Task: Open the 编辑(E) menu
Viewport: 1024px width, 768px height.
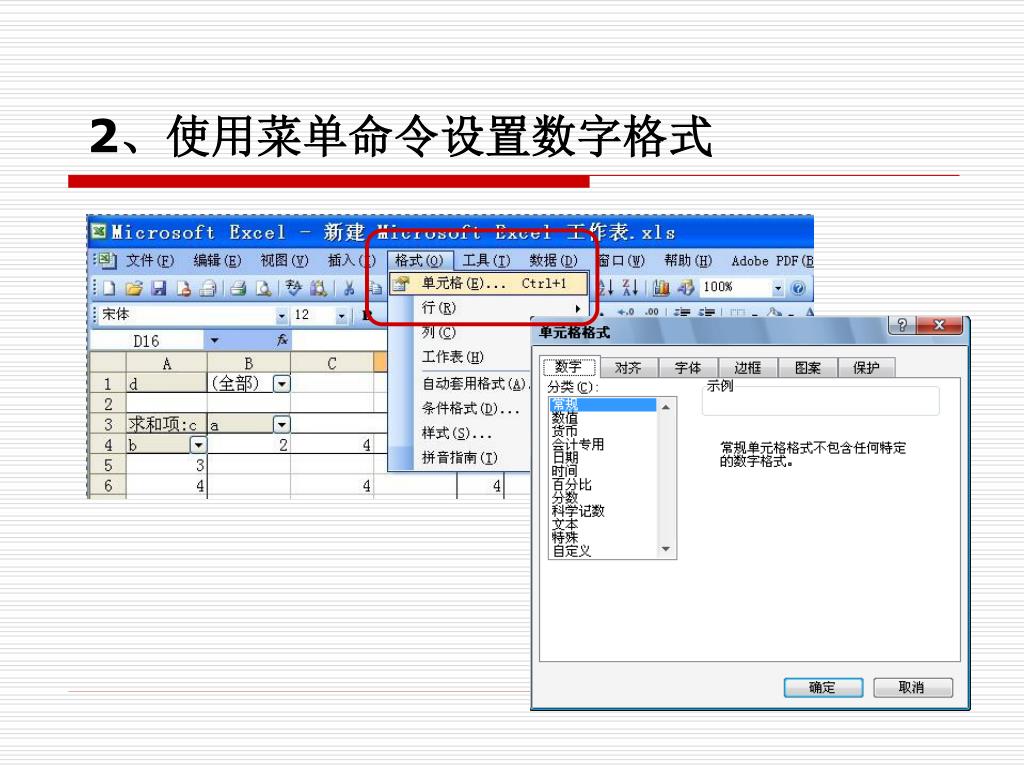Action: (217, 261)
